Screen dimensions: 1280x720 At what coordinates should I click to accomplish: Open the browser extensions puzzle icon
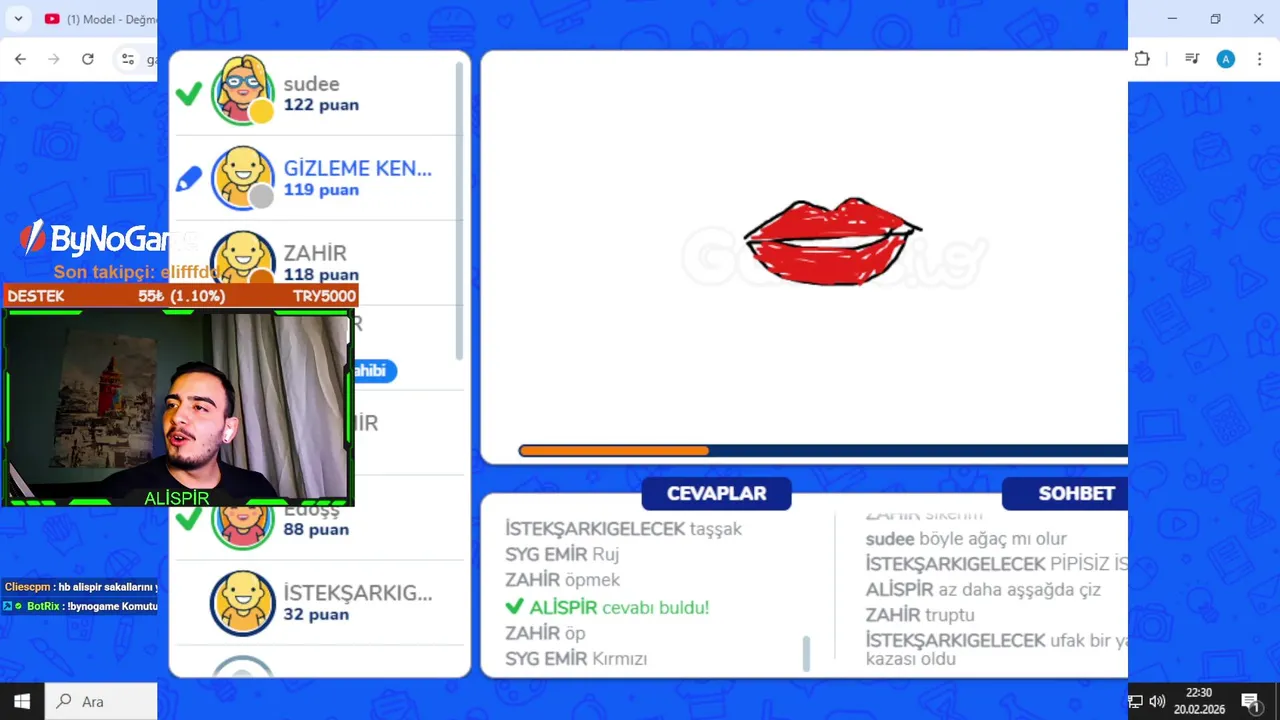coord(1142,59)
